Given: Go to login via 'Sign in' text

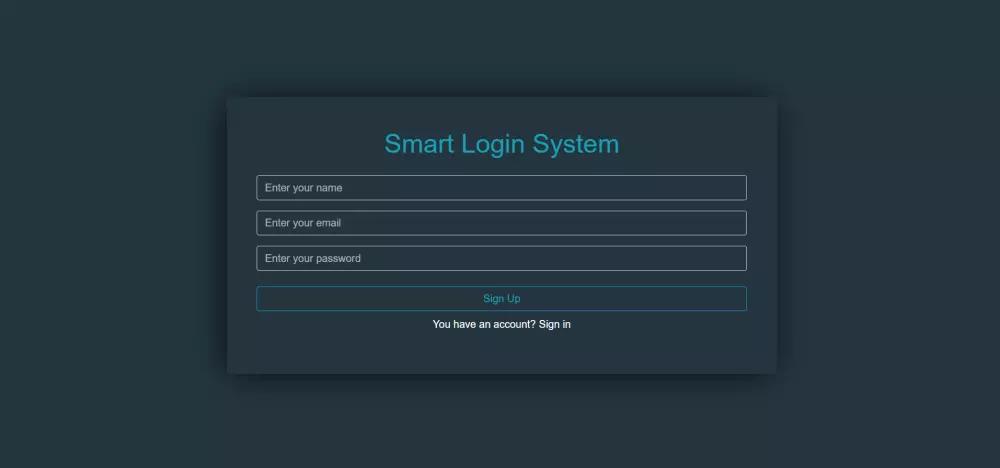Looking at the screenshot, I should click(x=554, y=325).
